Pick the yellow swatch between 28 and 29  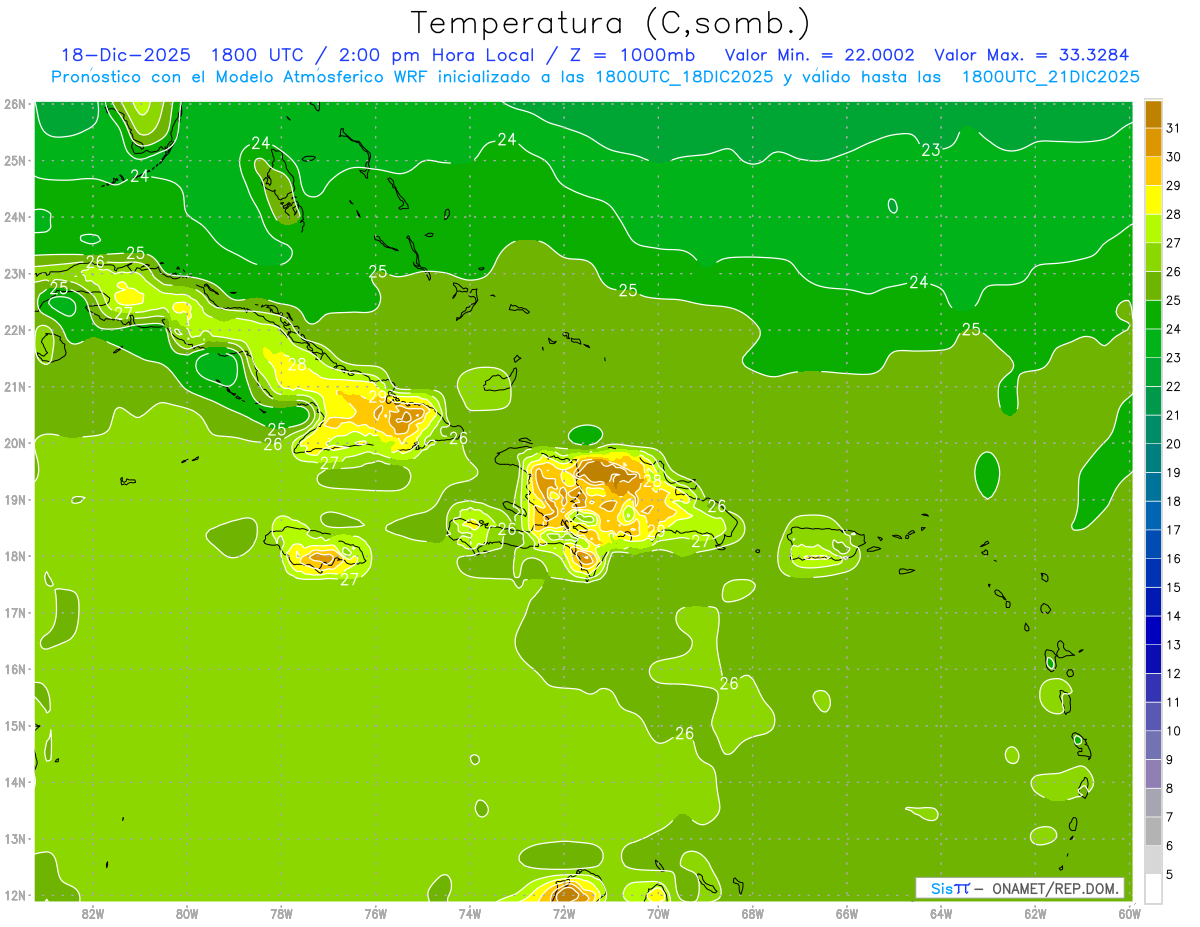(x=1153, y=200)
